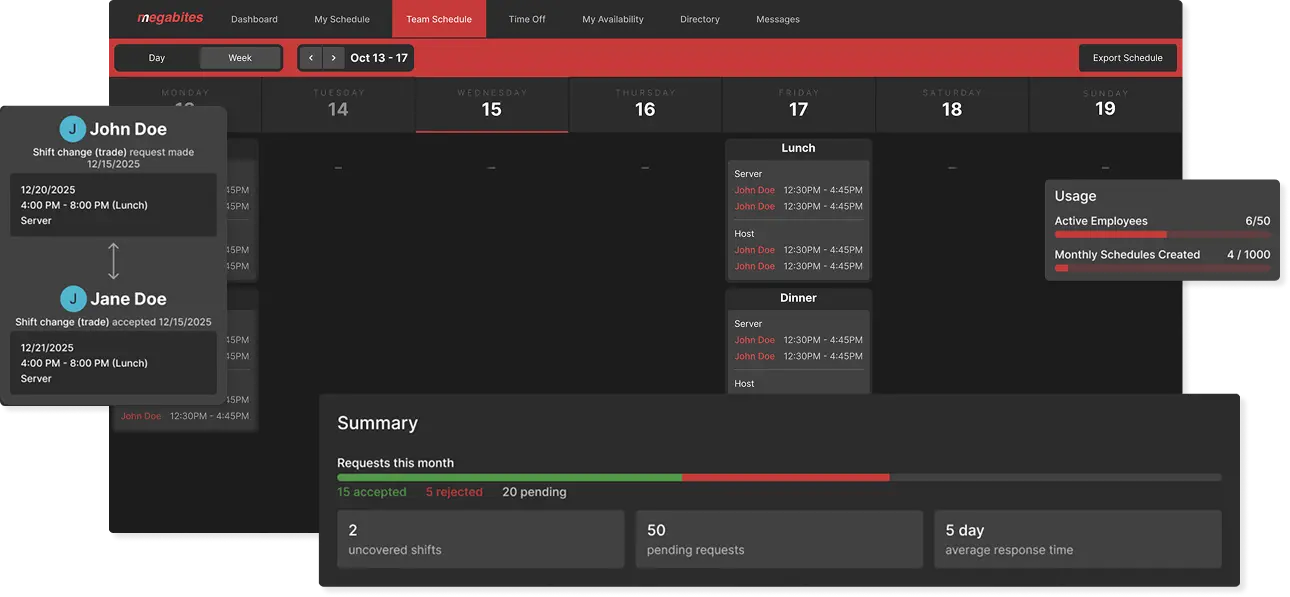The height and width of the screenshot is (597, 1290).
Task: Open the average response time card
Action: click(1078, 539)
